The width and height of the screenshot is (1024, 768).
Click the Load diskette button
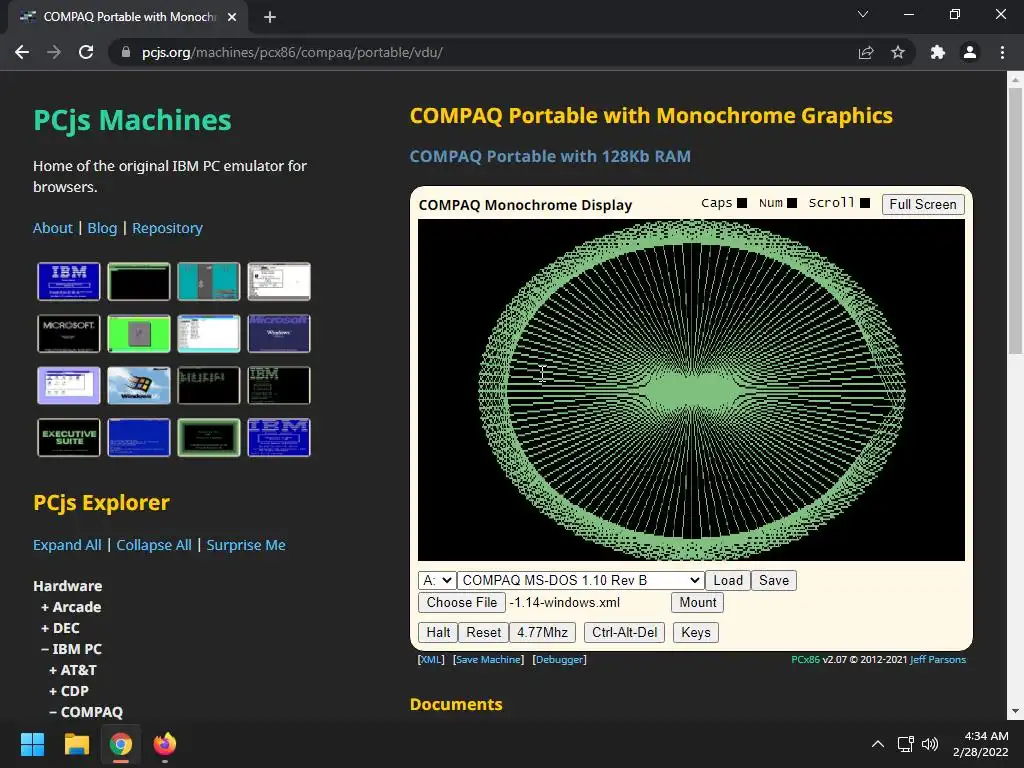click(728, 580)
